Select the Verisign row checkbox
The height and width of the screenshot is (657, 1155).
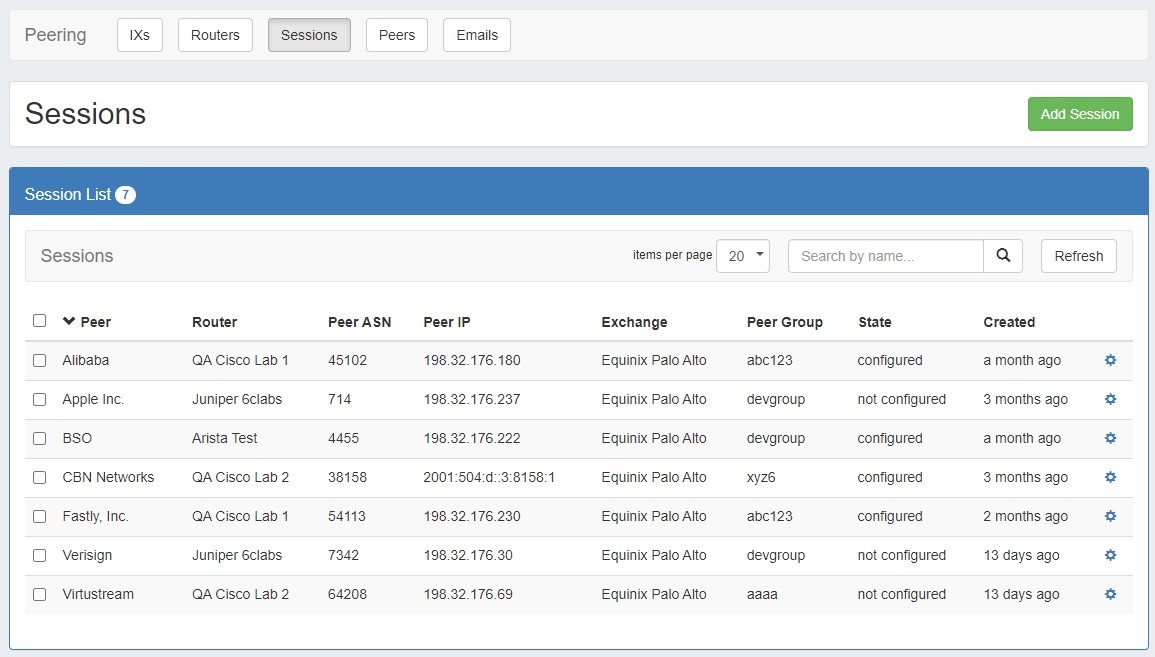[x=39, y=555]
